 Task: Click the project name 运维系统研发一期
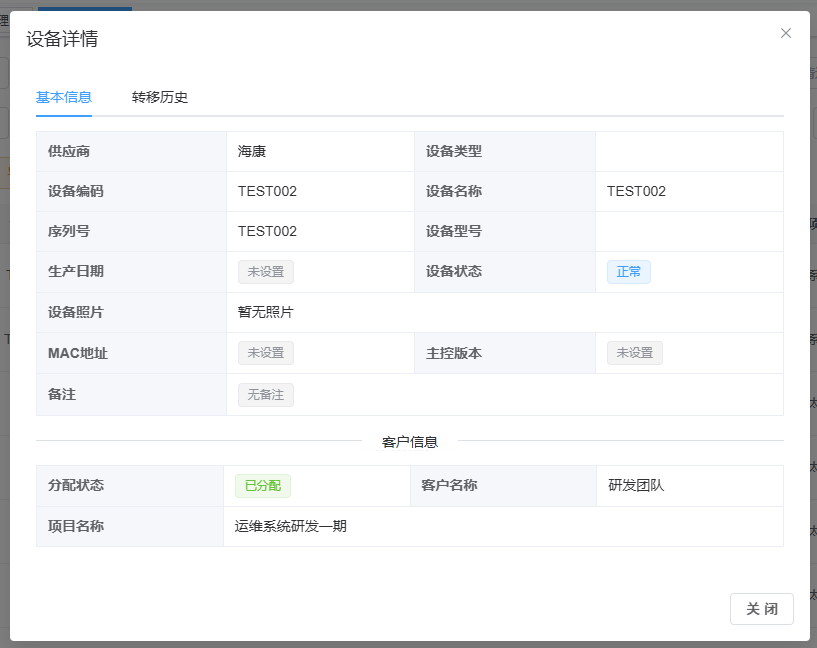point(291,526)
